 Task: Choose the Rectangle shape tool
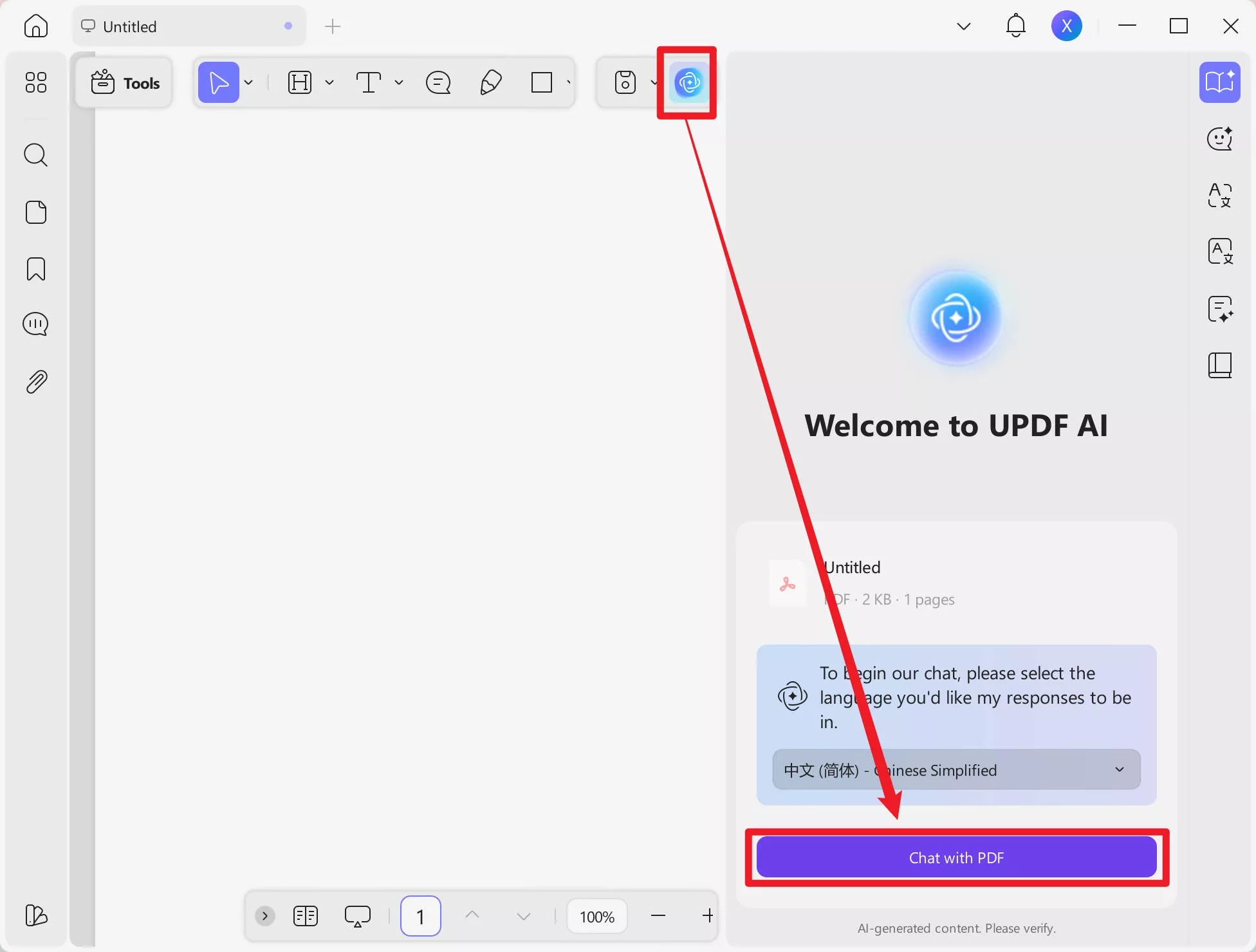542,82
